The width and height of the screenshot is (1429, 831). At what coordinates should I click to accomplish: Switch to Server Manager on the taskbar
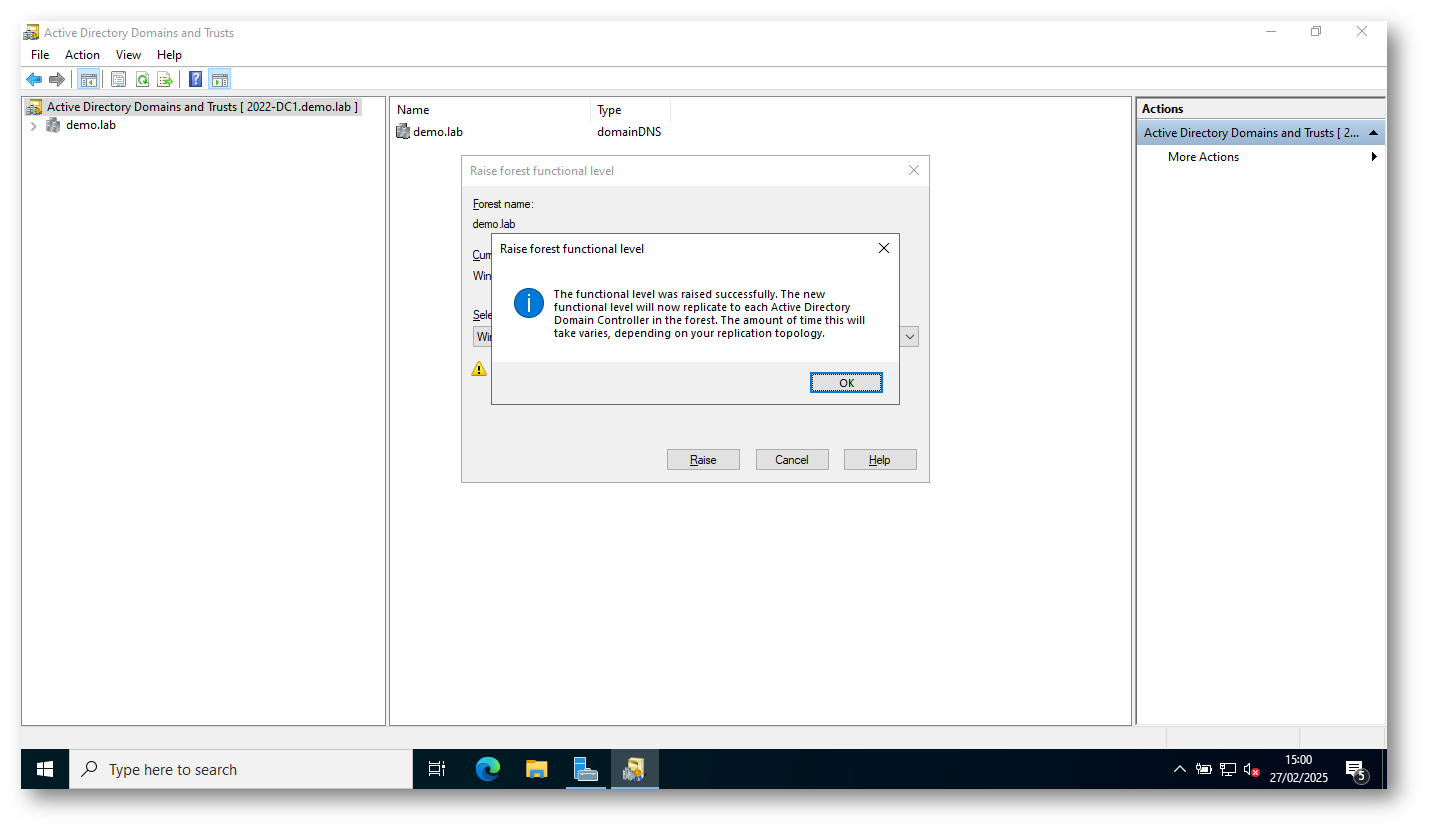(586, 769)
